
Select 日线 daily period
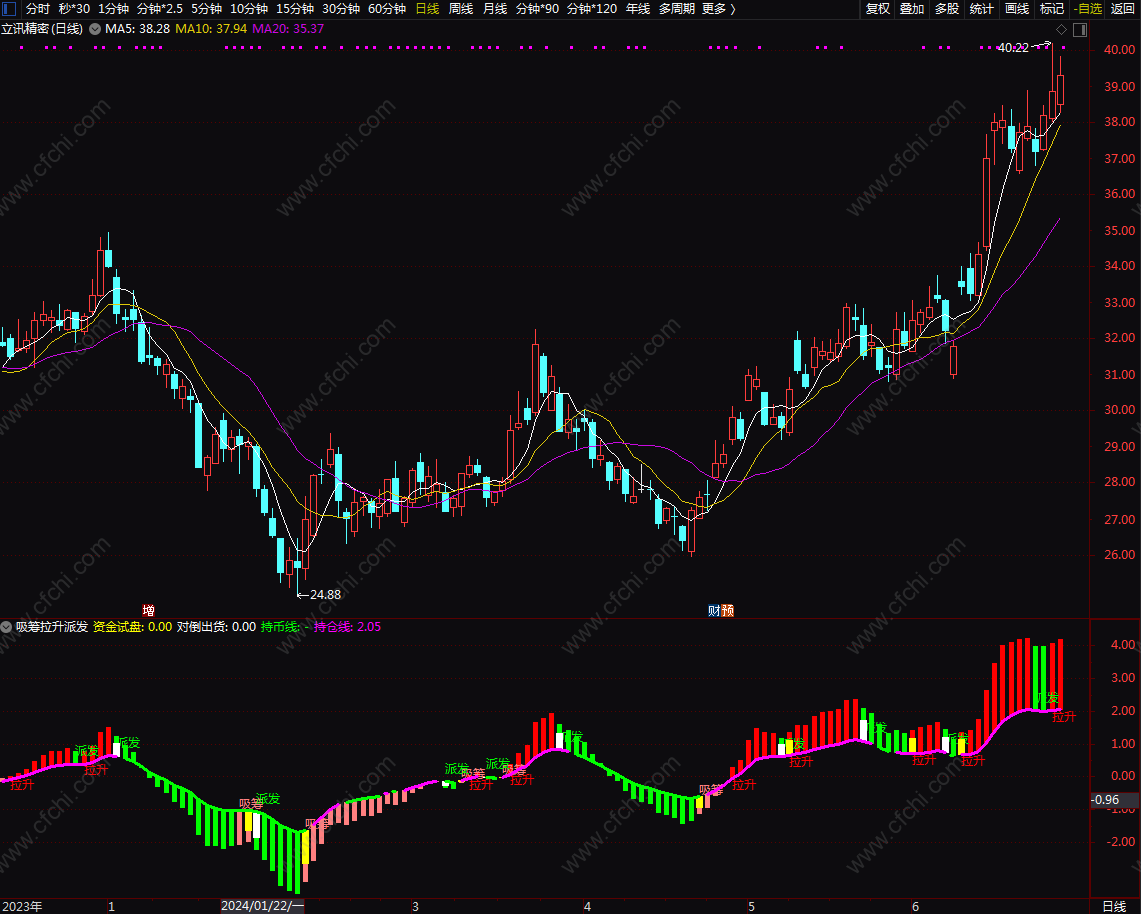coord(427,9)
